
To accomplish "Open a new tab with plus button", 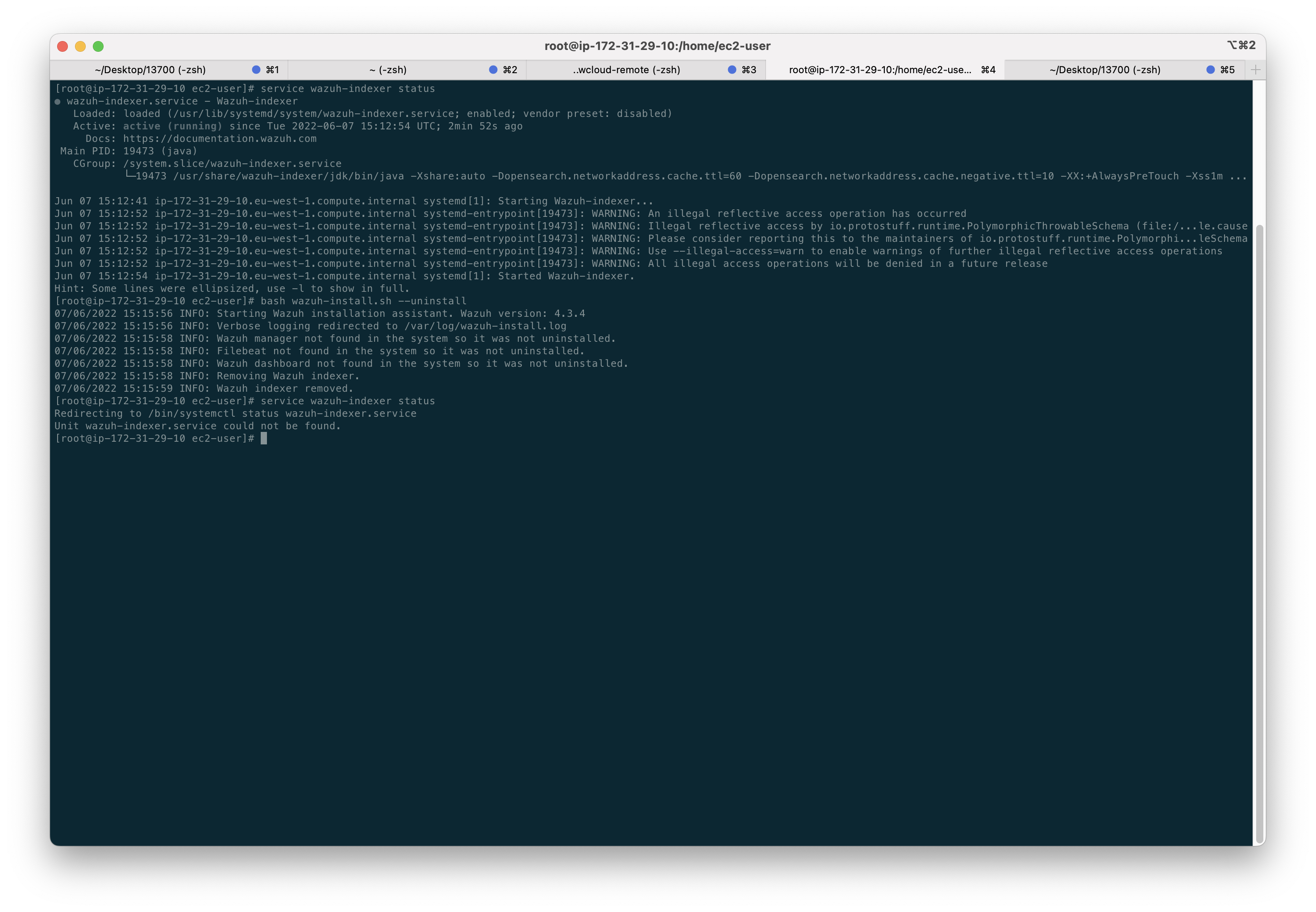I will coord(1255,70).
